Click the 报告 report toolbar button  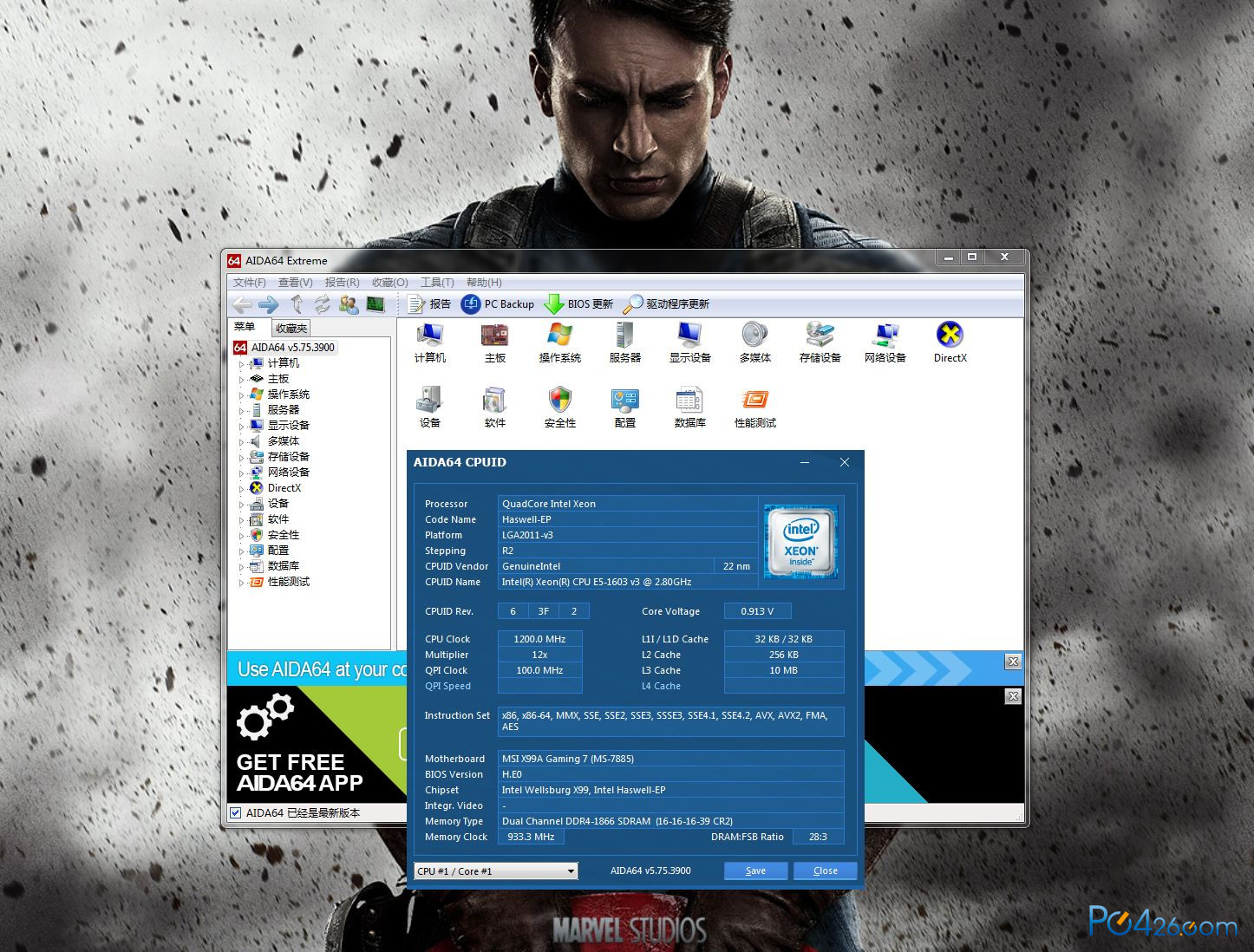point(429,304)
